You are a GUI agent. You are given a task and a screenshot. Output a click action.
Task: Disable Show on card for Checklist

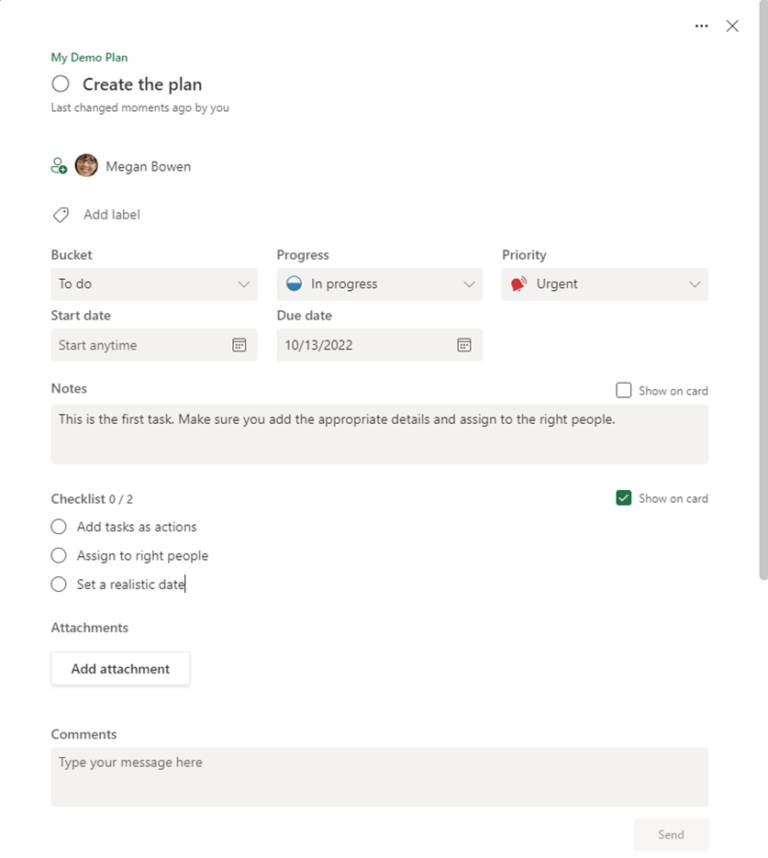625,497
